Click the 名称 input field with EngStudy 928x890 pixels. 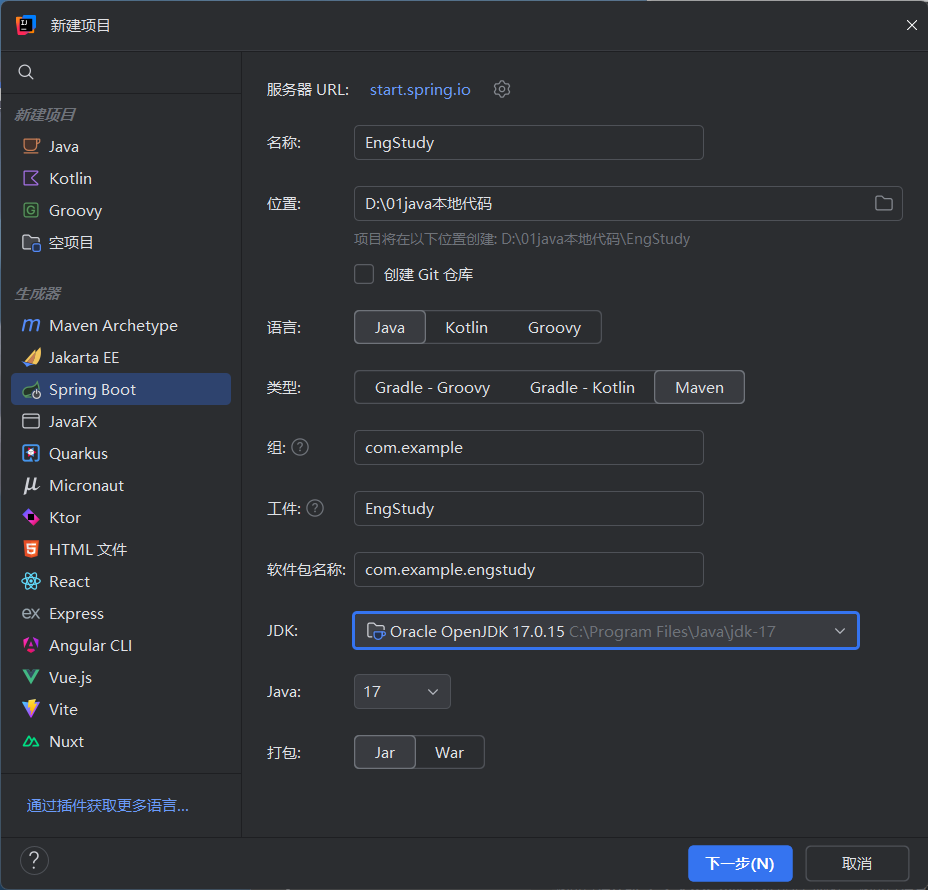point(529,143)
